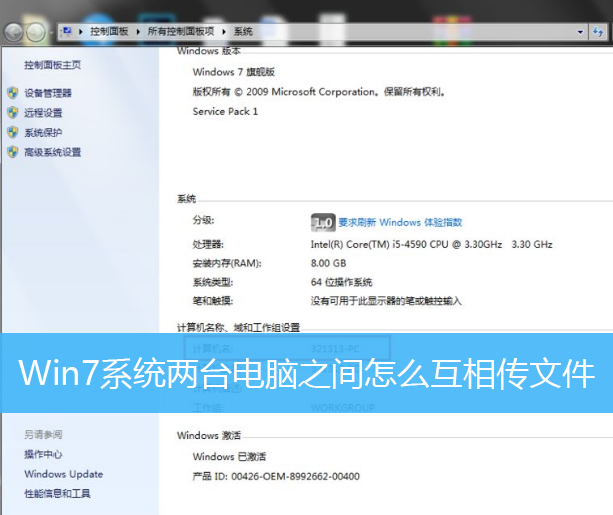Open 操作中心 in the sidebar

coord(43,454)
